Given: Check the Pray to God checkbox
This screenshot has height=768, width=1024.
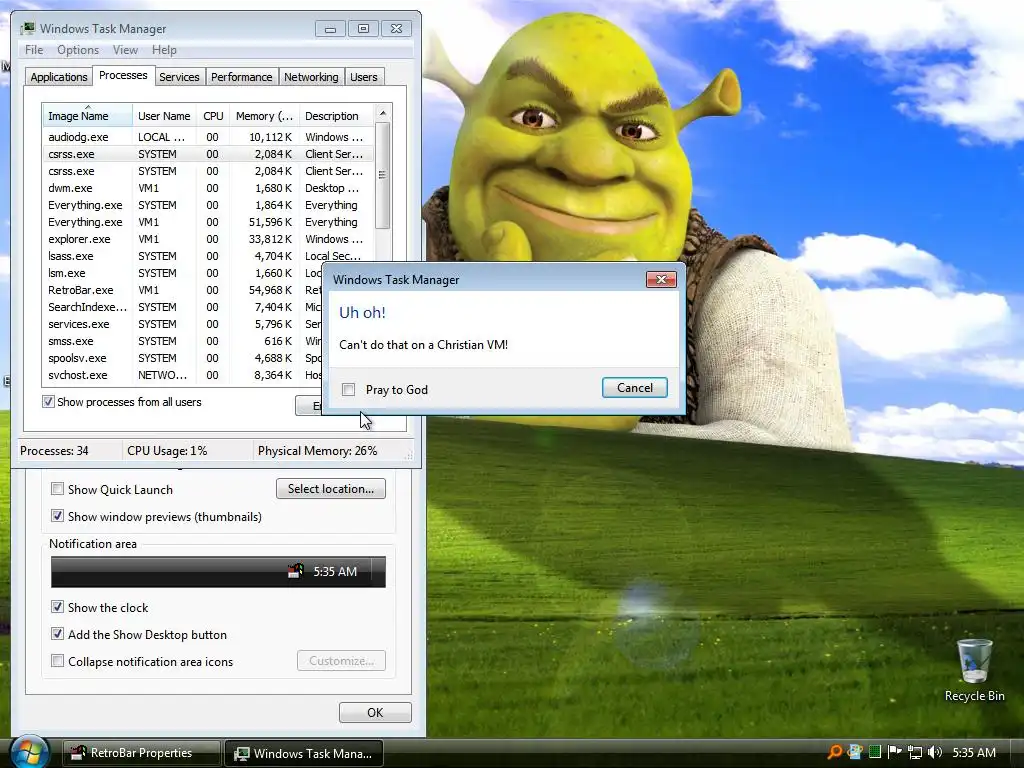Looking at the screenshot, I should click(x=349, y=390).
